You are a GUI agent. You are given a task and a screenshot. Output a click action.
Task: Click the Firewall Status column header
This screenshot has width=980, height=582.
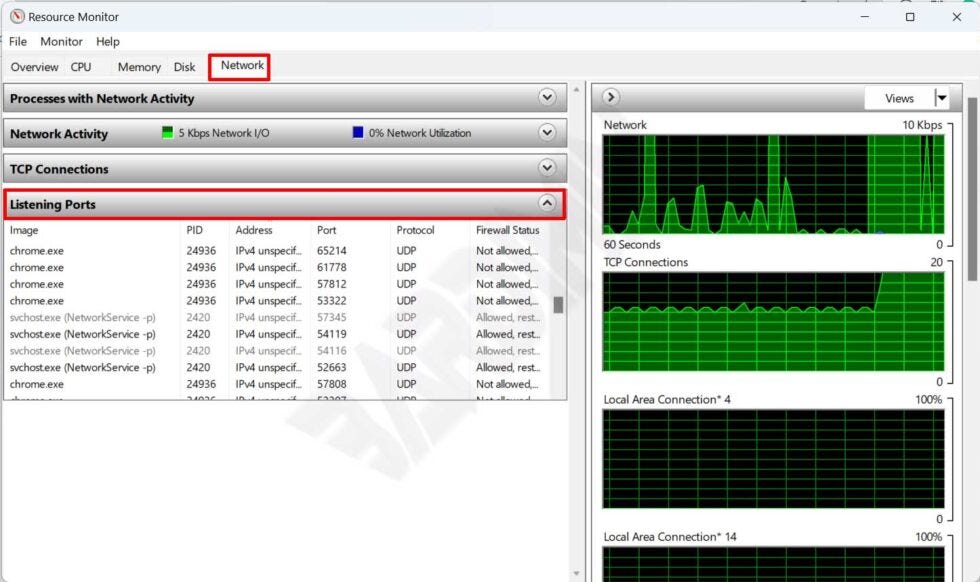point(506,230)
